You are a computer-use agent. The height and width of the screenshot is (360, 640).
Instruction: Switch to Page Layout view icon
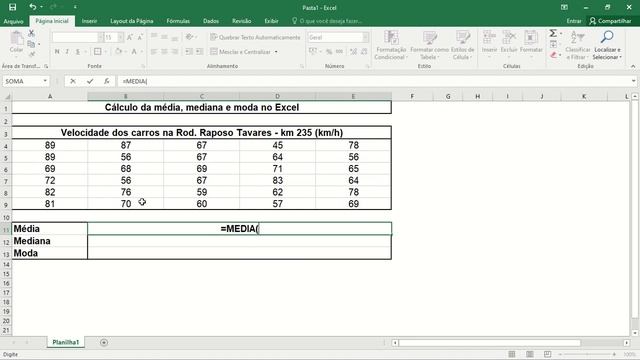tap(530, 354)
